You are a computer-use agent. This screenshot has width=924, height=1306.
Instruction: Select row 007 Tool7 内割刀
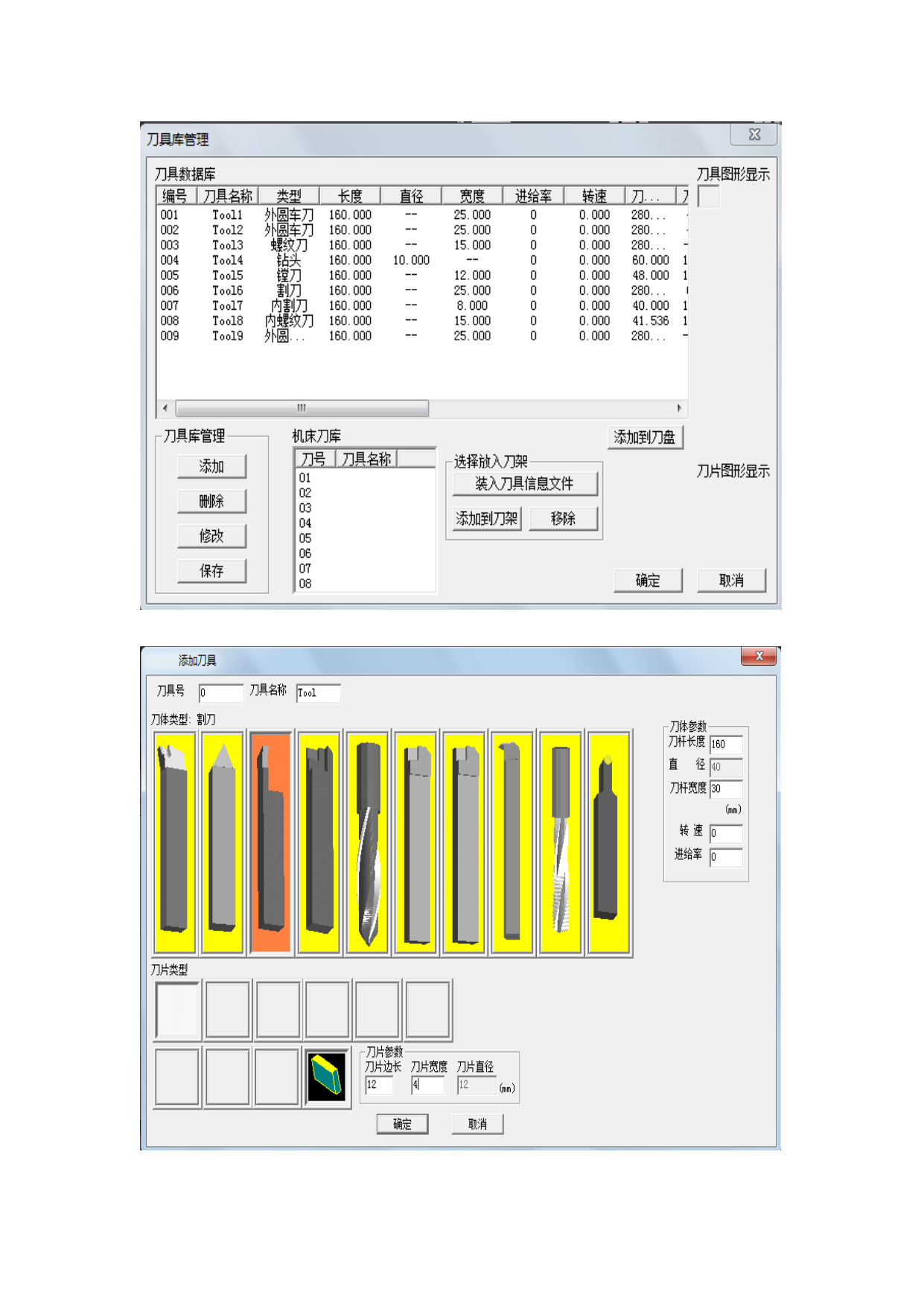coord(422,306)
